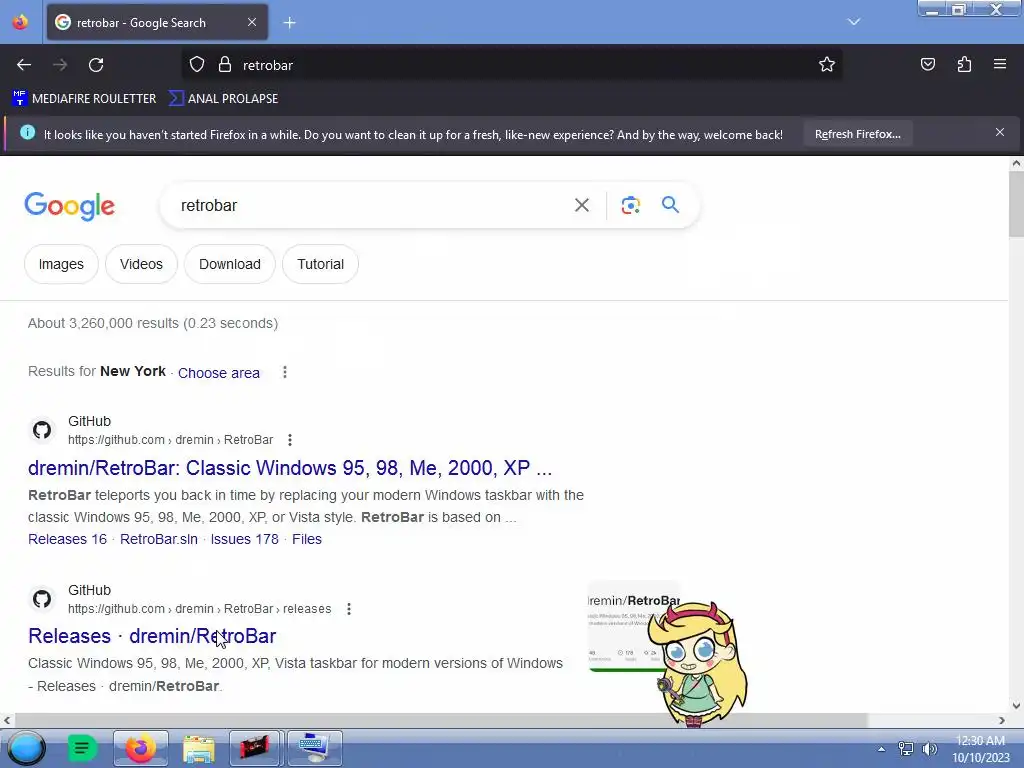Click the vertical scrollbar thumb
This screenshot has width=1024, height=768.
pos(1016,204)
